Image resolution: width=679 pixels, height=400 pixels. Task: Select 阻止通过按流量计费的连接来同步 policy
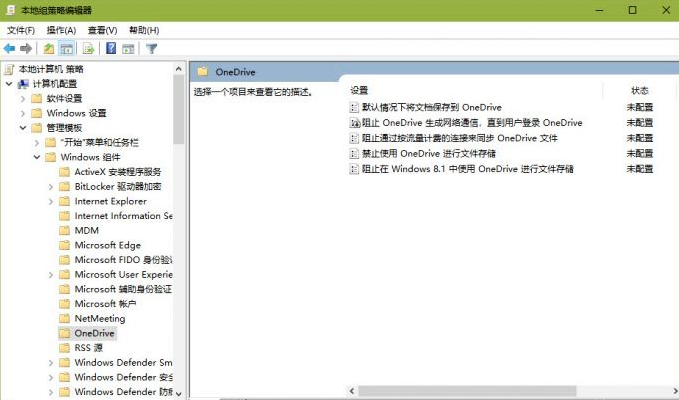coord(459,138)
